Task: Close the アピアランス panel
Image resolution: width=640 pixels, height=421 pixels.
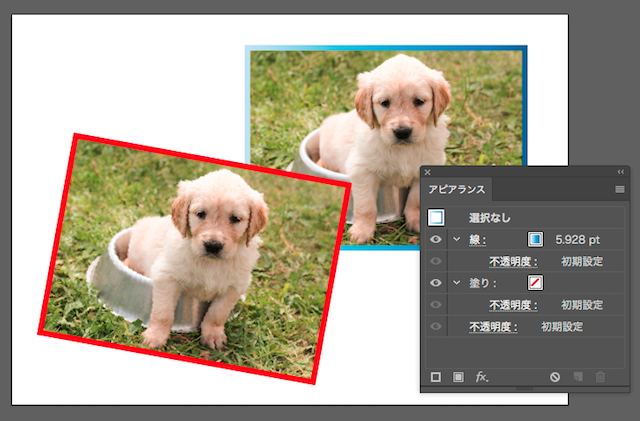Action: tap(427, 172)
